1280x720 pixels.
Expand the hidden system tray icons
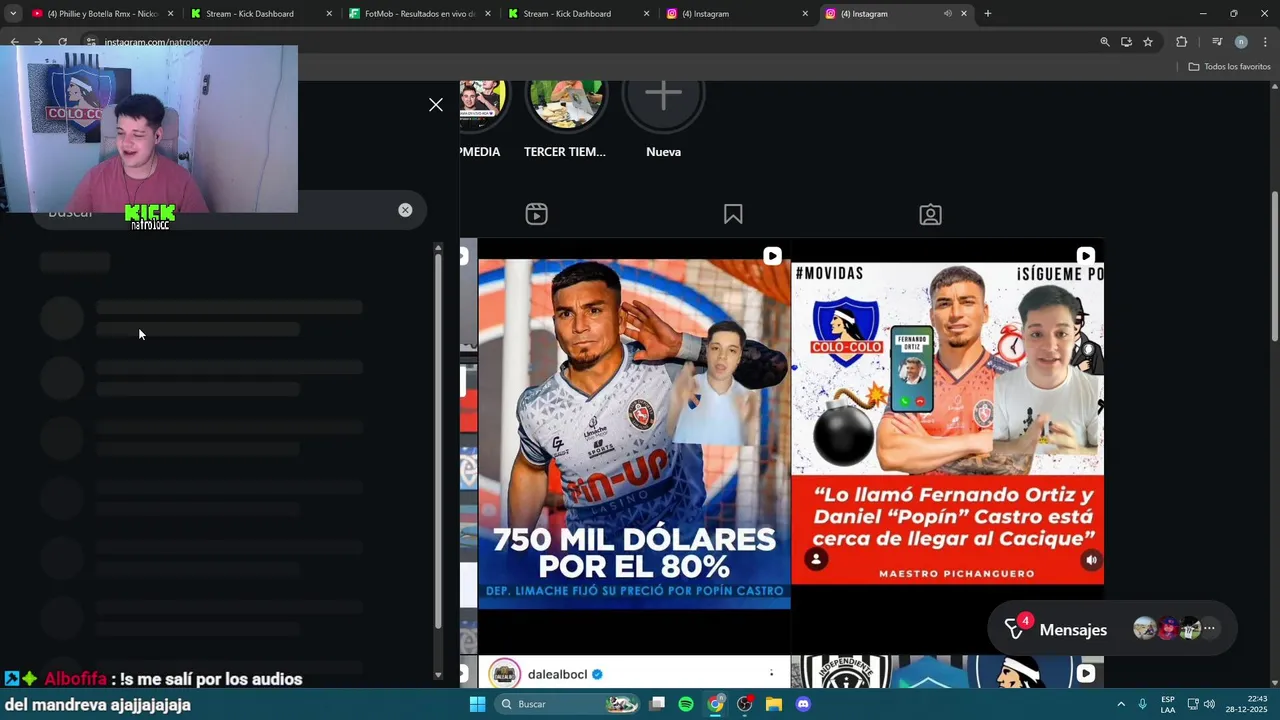(1121, 704)
